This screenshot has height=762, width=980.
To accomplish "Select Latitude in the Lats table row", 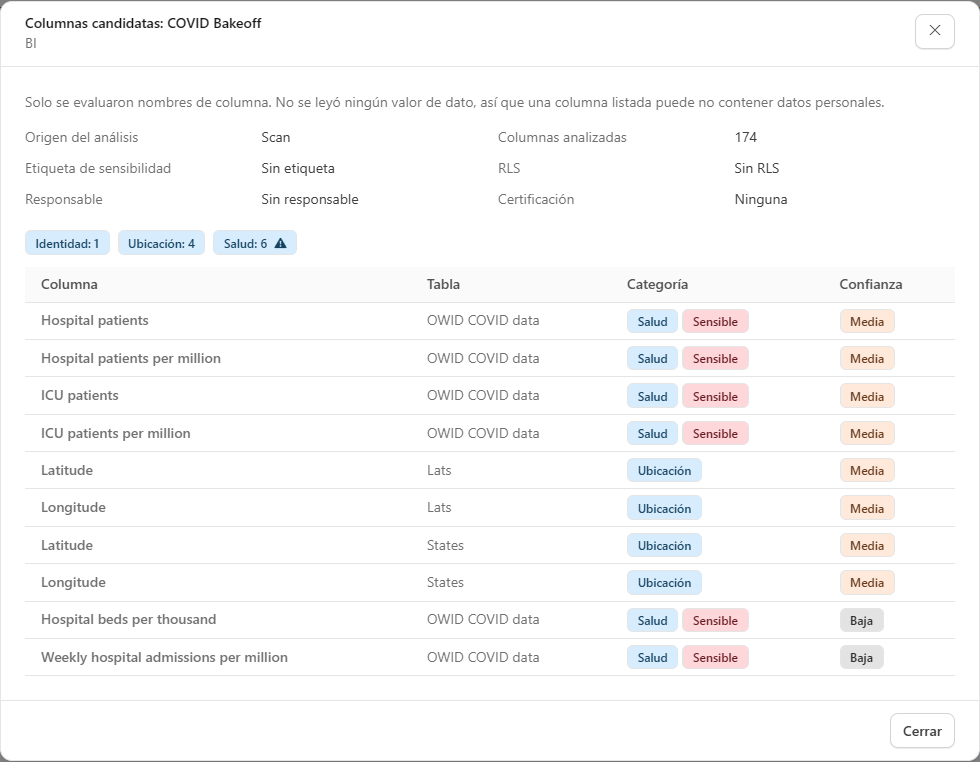I will click(67, 470).
